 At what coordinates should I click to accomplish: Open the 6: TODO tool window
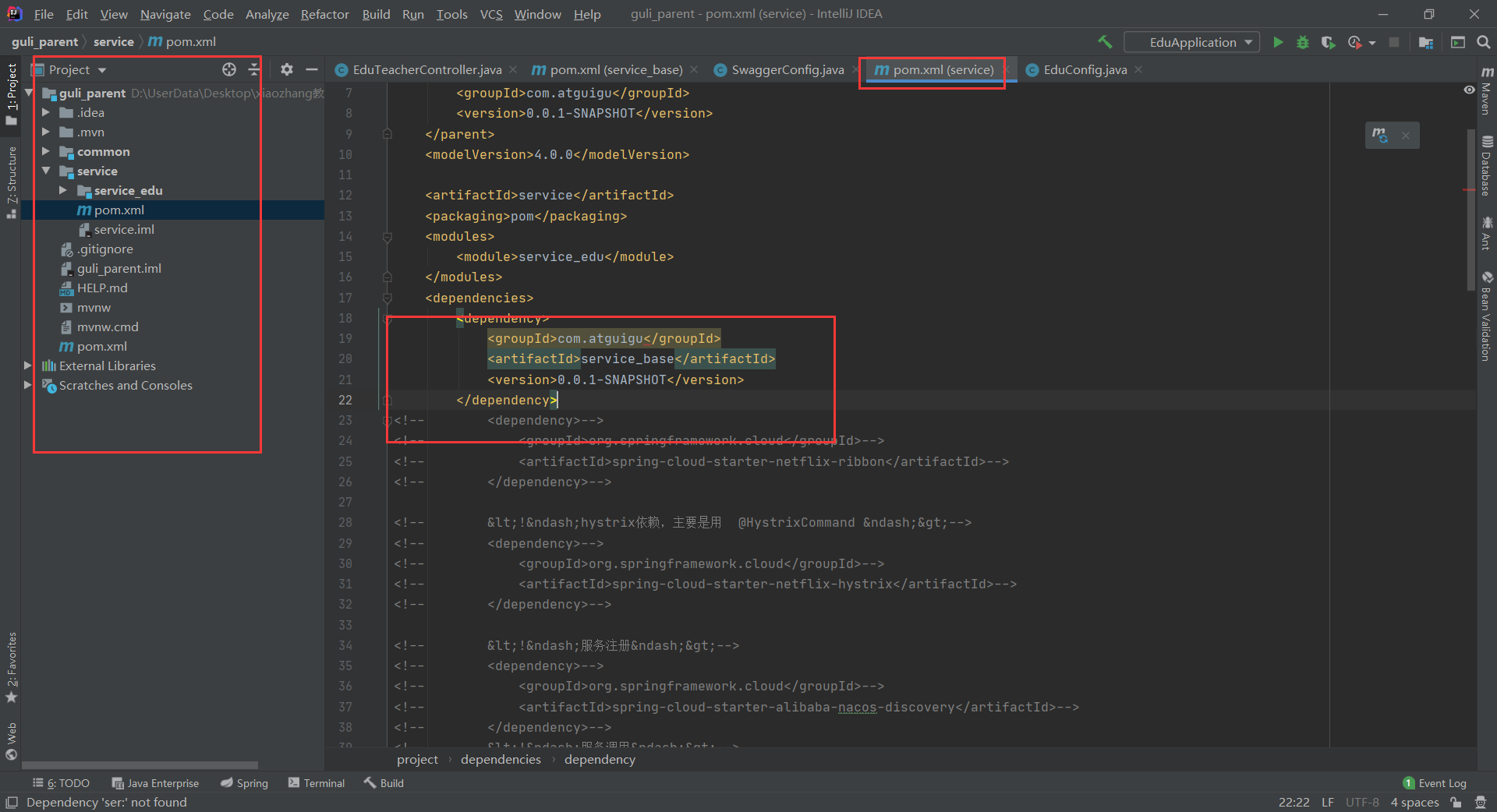click(x=62, y=783)
